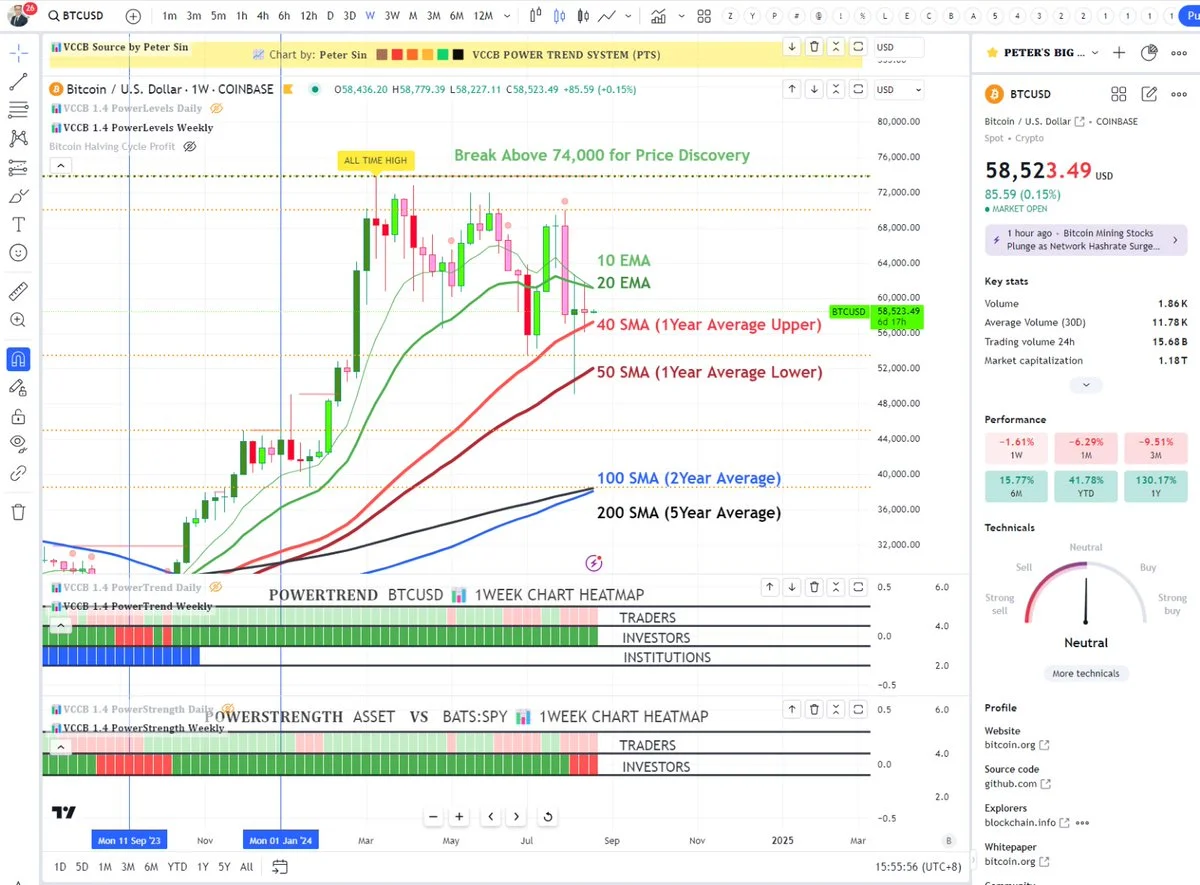Click the More technicals button
1200x885 pixels.
click(x=1085, y=673)
